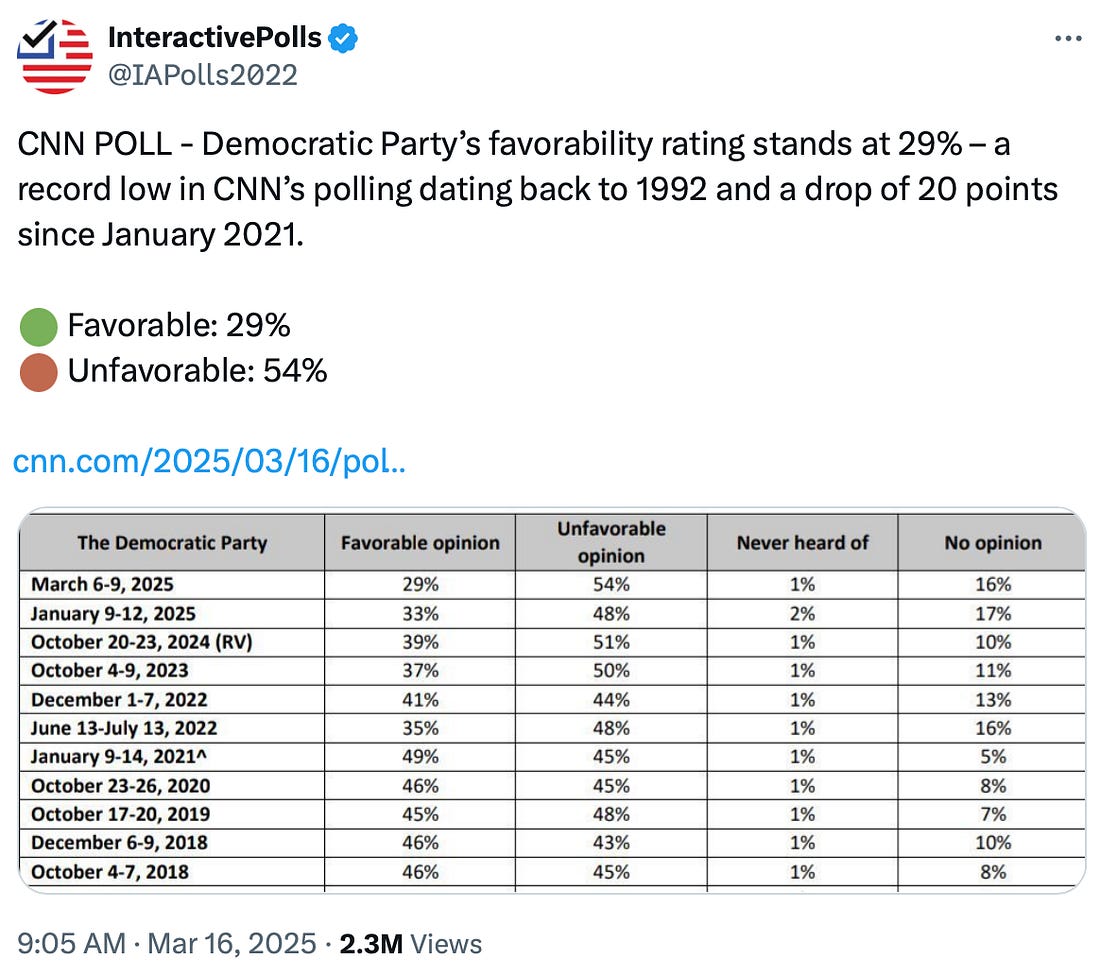Click the green circle beside Favorable

click(x=38, y=326)
